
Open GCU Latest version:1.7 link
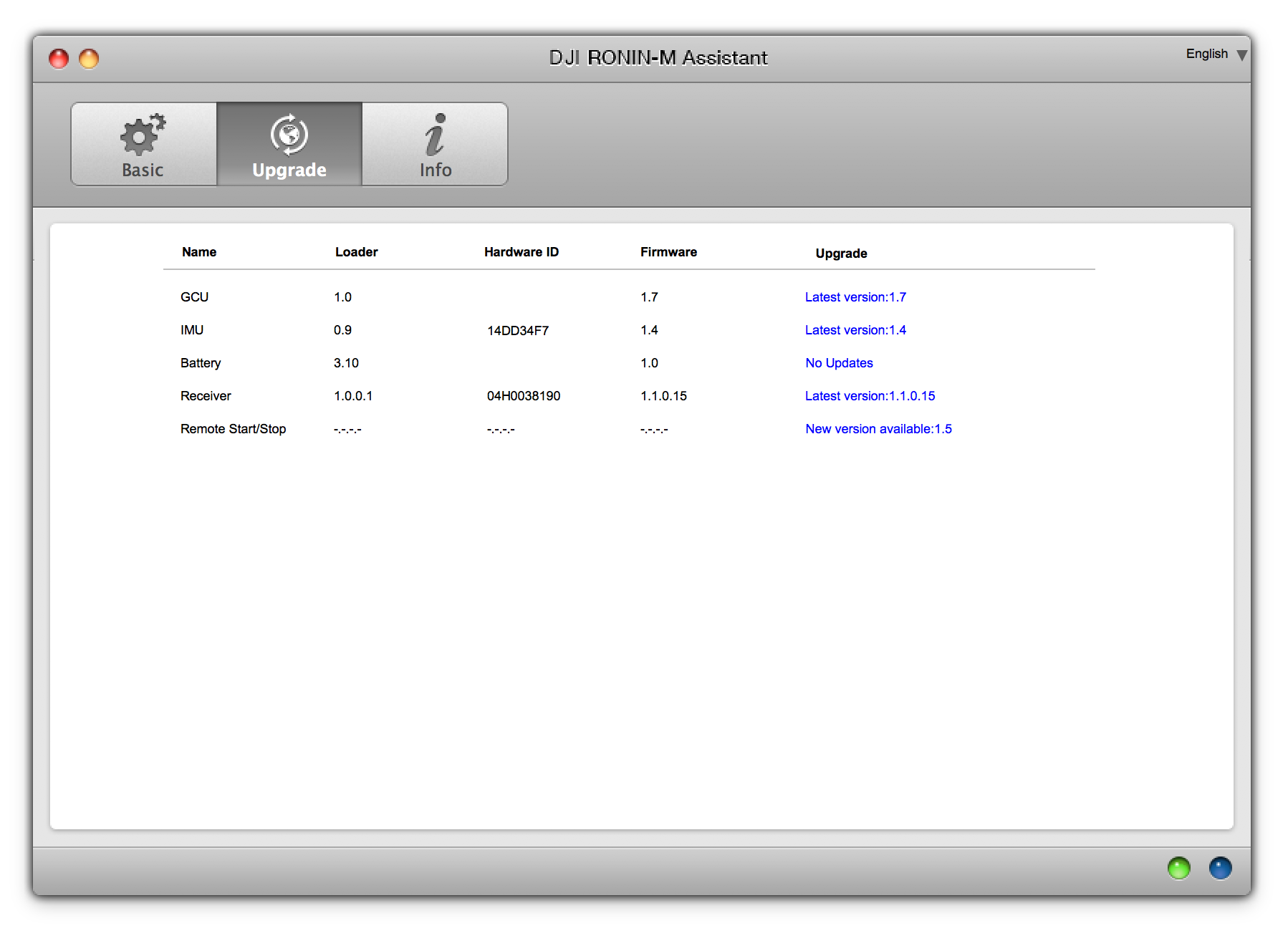point(855,297)
